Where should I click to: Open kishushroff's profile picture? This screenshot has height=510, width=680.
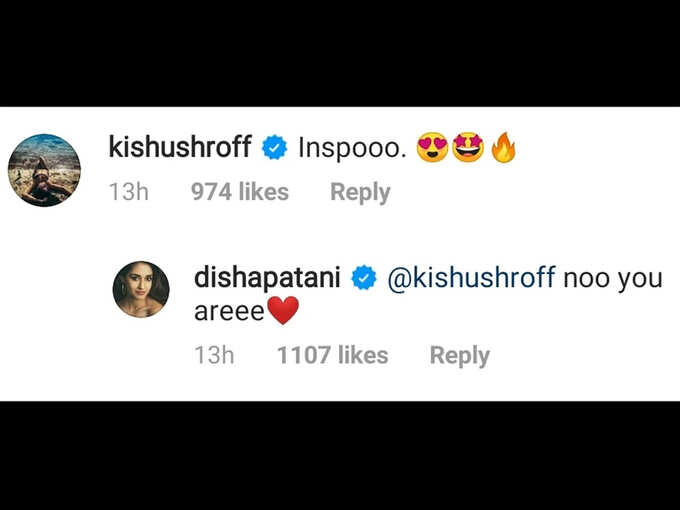click(x=44, y=170)
